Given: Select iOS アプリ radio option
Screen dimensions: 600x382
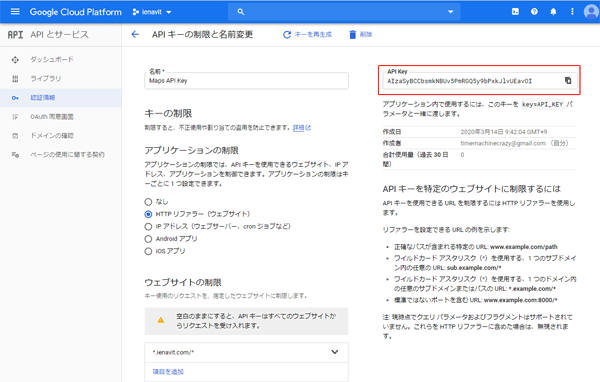Looking at the screenshot, I should pos(148,251).
